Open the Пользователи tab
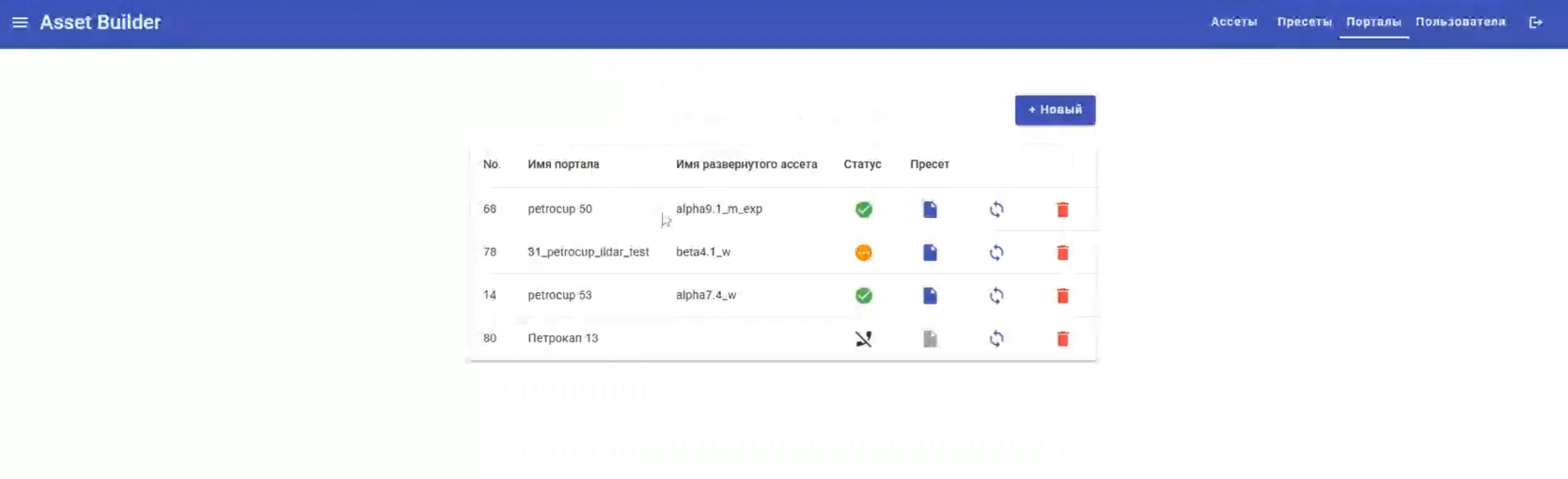This screenshot has height=479, width=1568. (x=1460, y=22)
